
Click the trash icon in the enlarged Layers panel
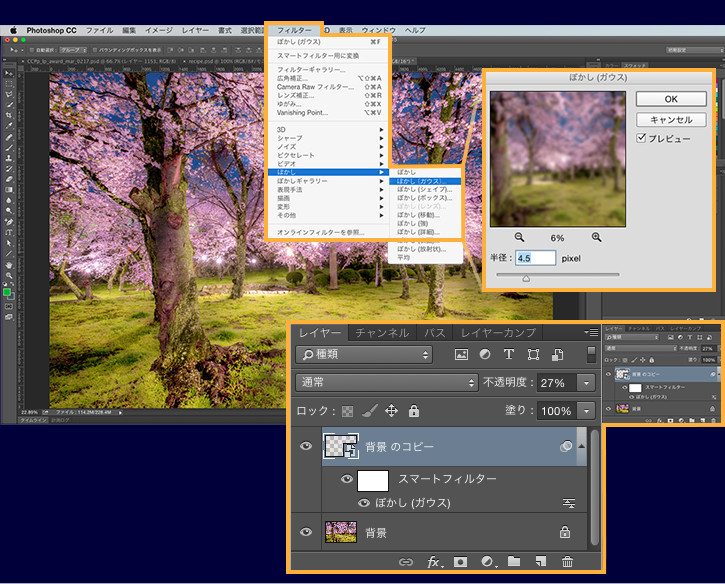point(567,562)
